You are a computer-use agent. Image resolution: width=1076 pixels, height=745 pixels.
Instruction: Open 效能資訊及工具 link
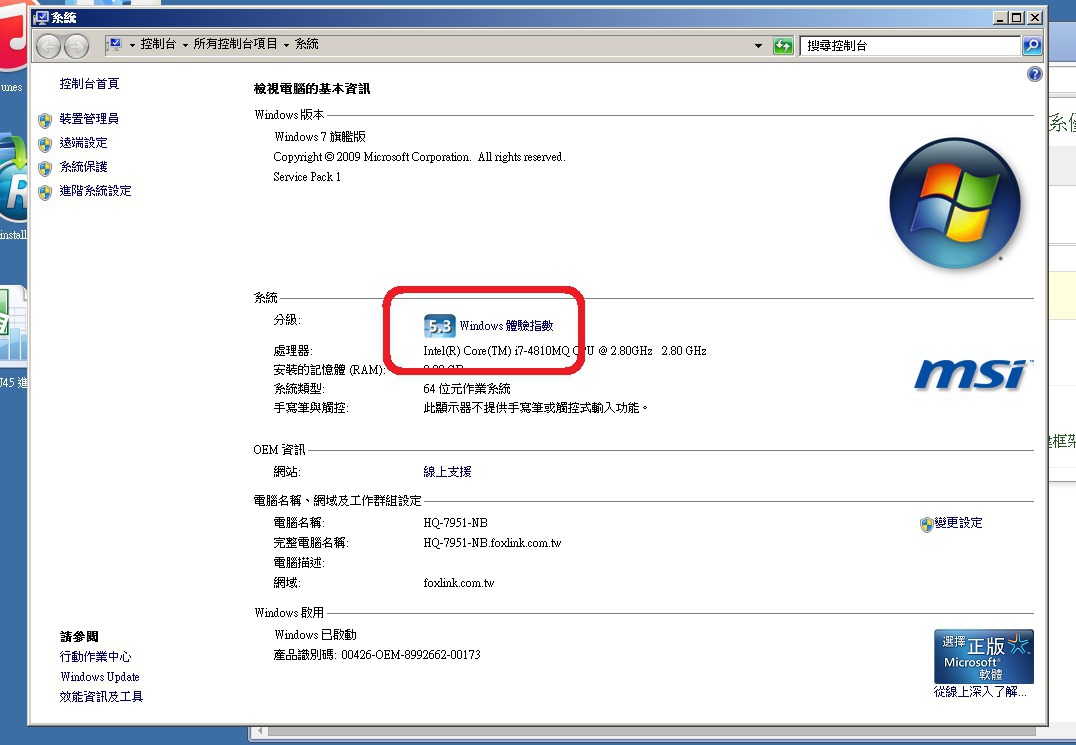(x=102, y=697)
